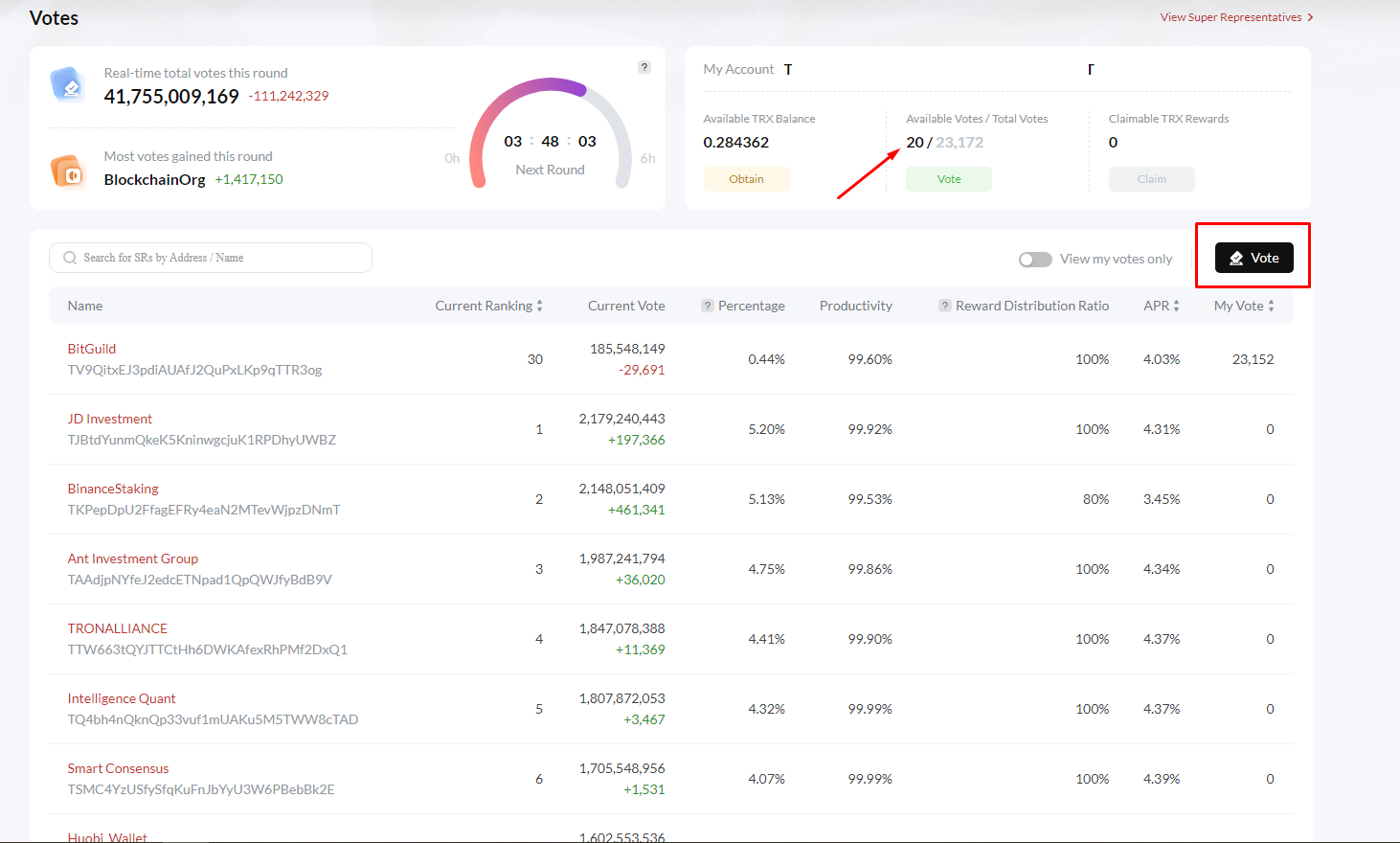Click the Current Vote column header
This screenshot has width=1400, height=843.
point(626,306)
